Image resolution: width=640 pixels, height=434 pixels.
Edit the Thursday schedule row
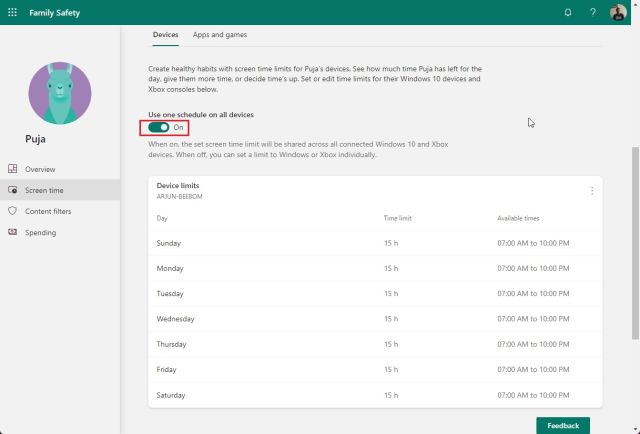(x=375, y=344)
